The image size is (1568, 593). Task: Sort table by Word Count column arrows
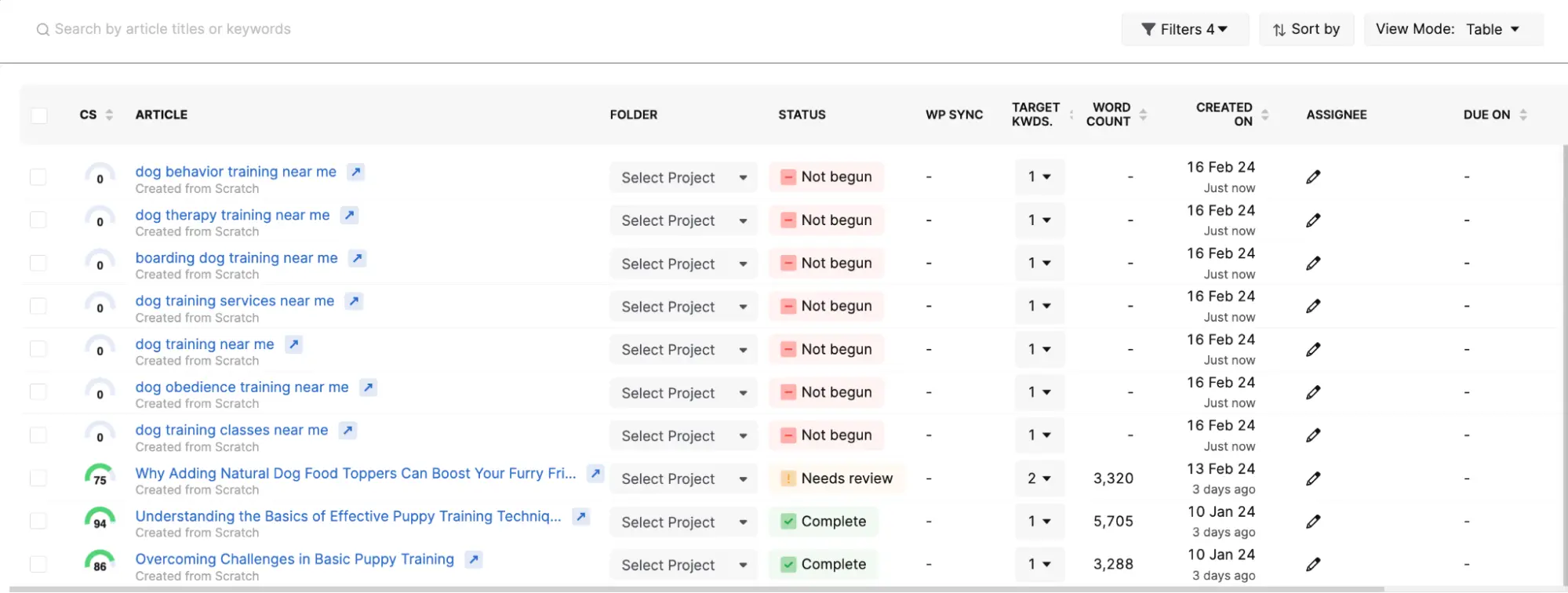click(1143, 115)
